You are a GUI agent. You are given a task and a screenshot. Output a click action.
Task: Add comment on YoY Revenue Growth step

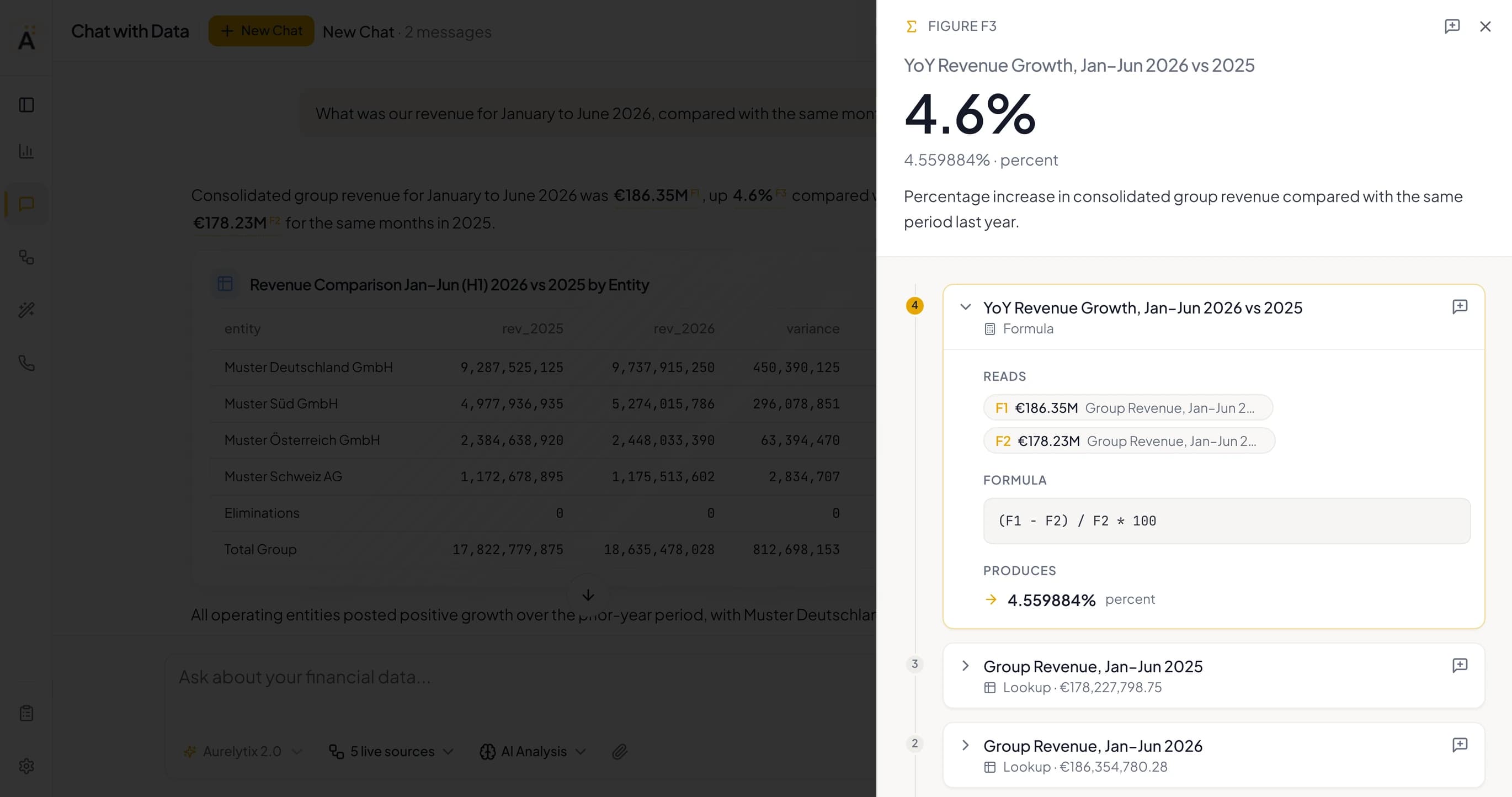click(x=1460, y=307)
